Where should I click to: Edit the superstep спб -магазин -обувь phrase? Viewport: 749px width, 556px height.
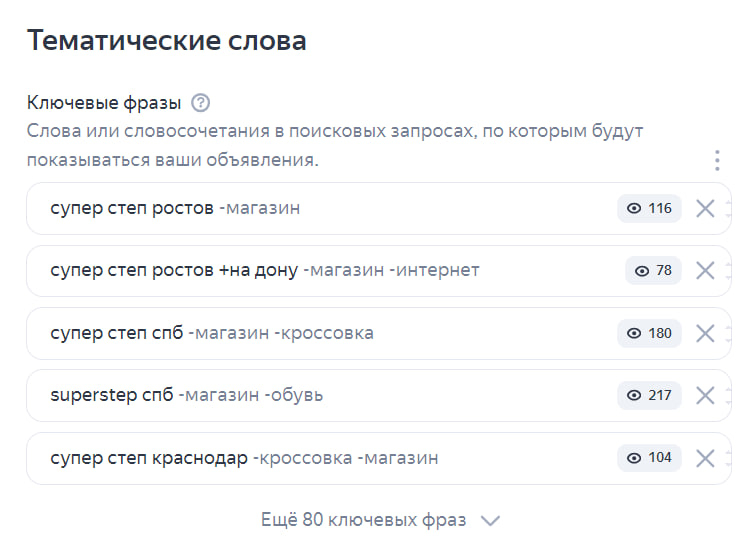186,396
